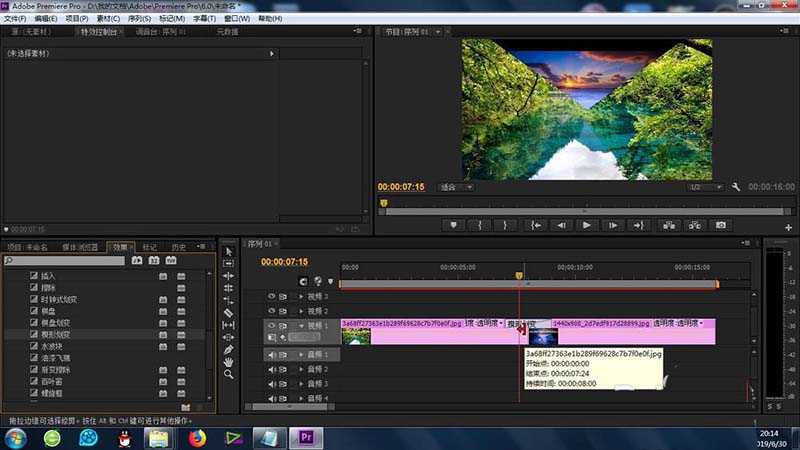Filter effects by 32-bit color badge

[154, 260]
